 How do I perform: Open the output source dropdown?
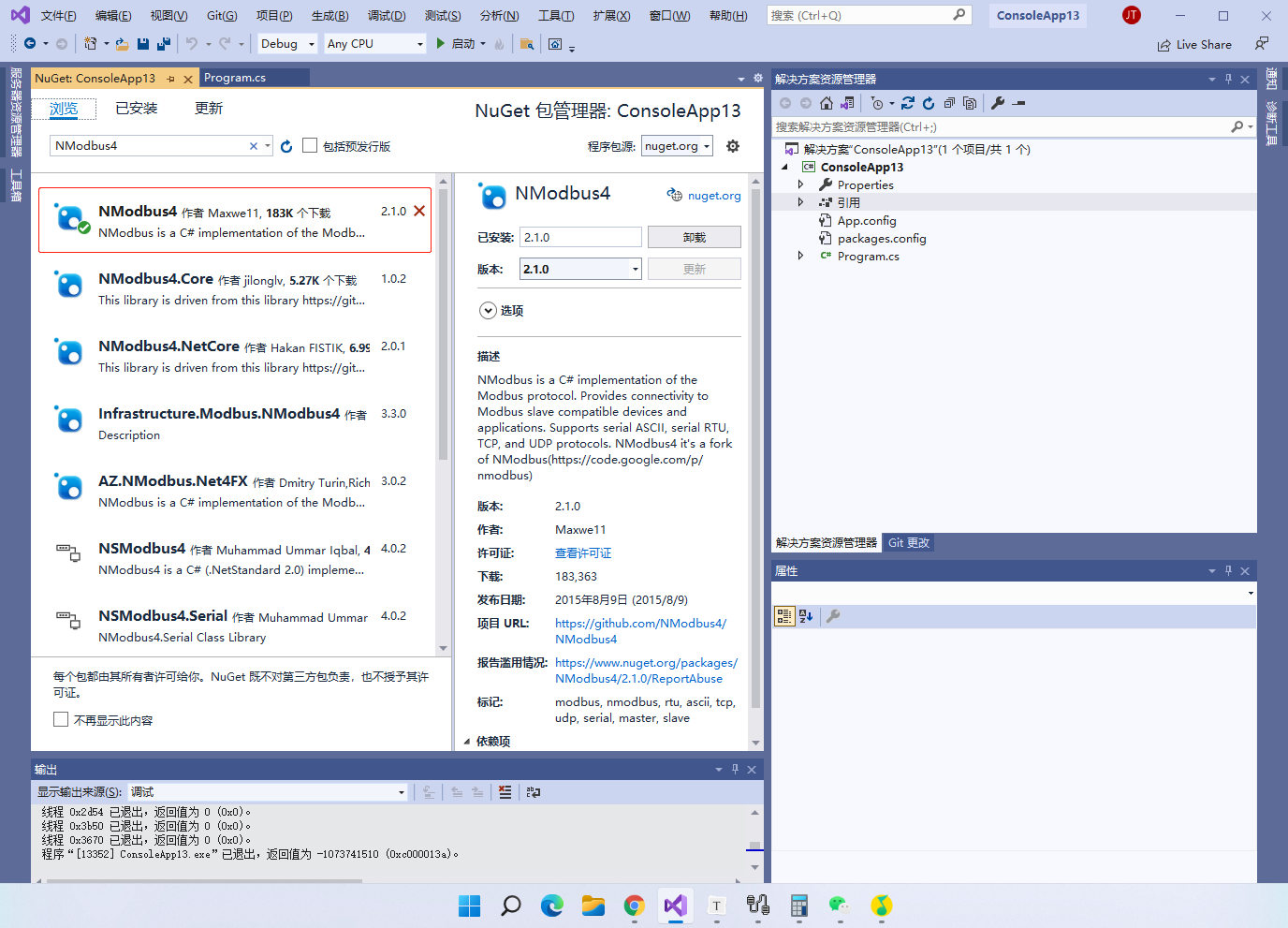point(267,792)
